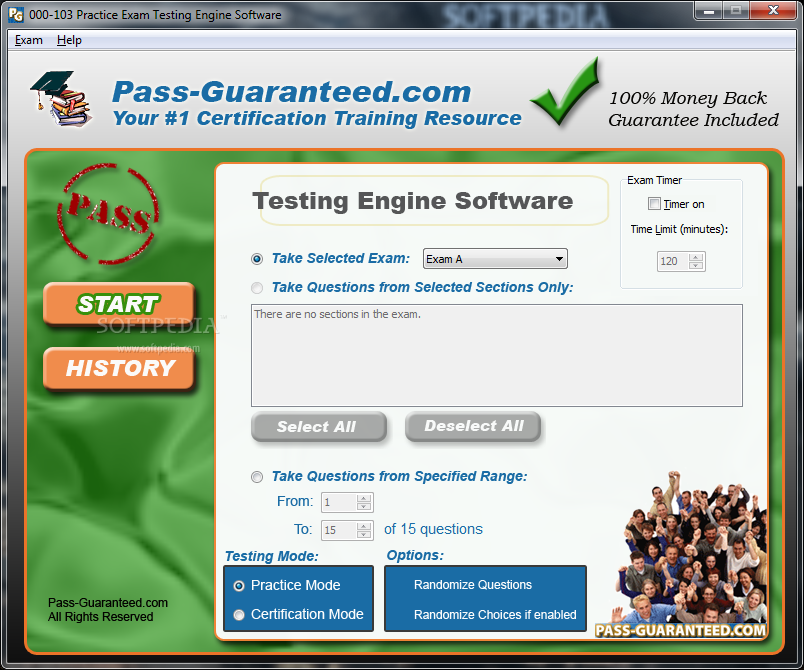Click the PASS-GUARANTEED.COM banner under crowd
Screen dimensions: 804x670
coord(680,631)
